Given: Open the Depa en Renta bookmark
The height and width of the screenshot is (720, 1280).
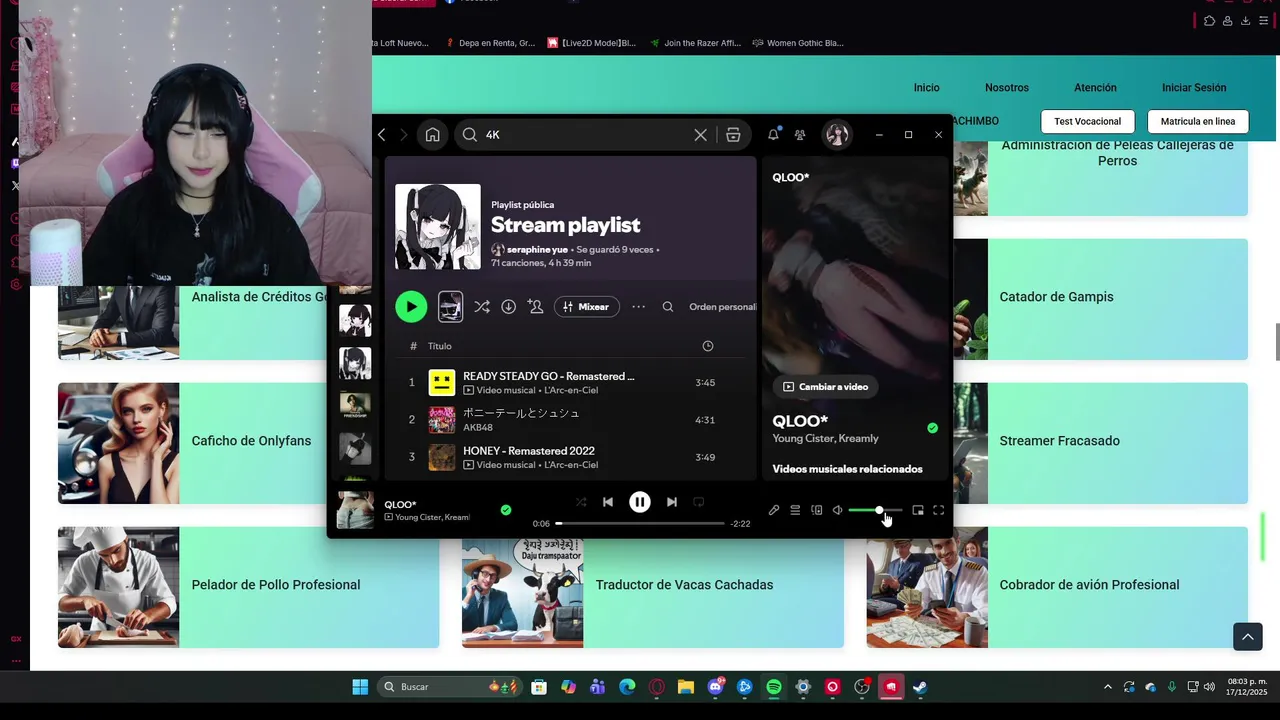Looking at the screenshot, I should (490, 43).
